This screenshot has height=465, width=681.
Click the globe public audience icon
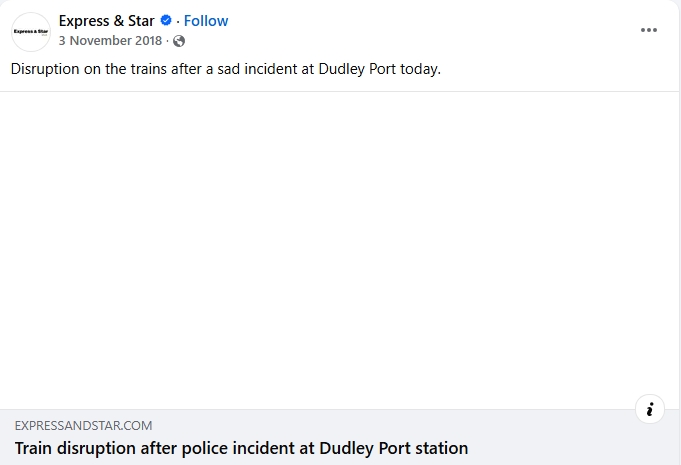click(179, 41)
